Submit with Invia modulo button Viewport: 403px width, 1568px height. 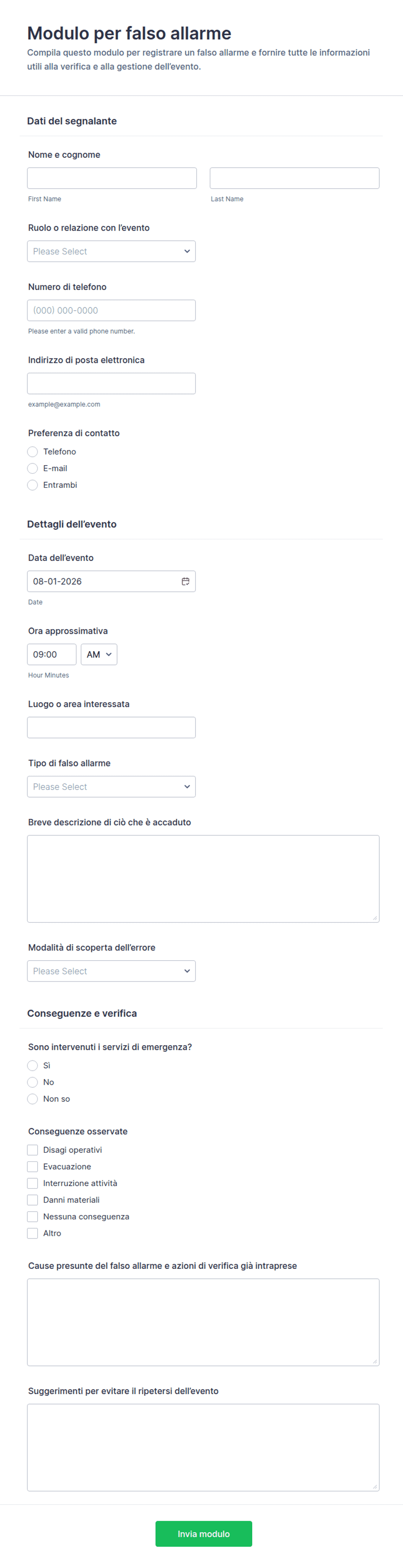203,1533
